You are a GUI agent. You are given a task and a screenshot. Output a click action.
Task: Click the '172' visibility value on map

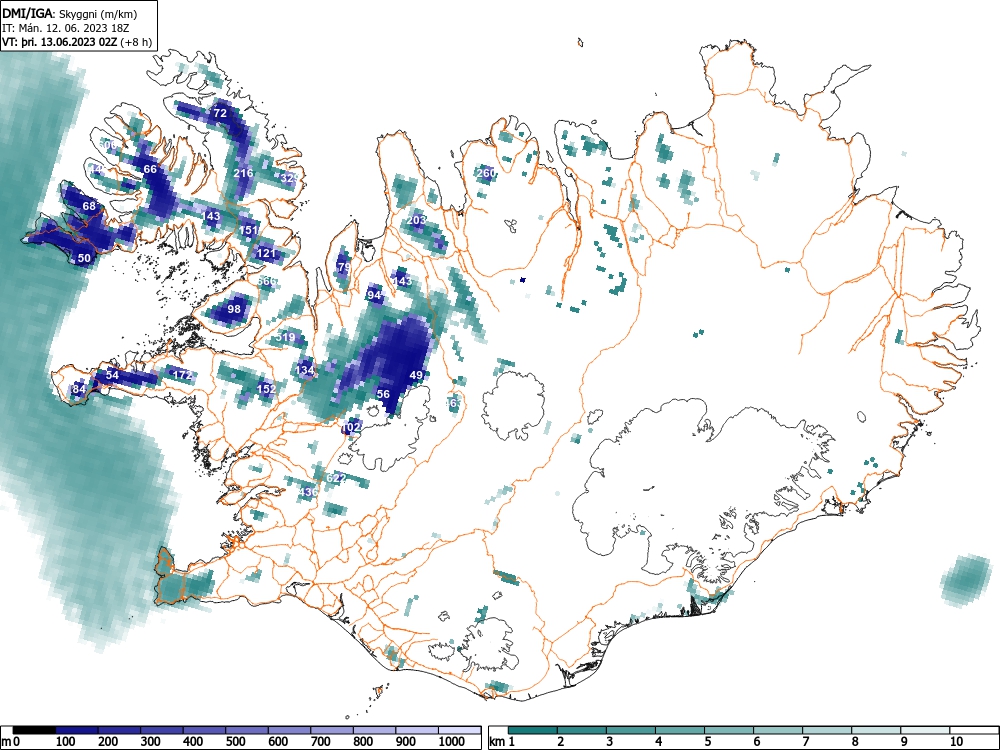tap(183, 375)
